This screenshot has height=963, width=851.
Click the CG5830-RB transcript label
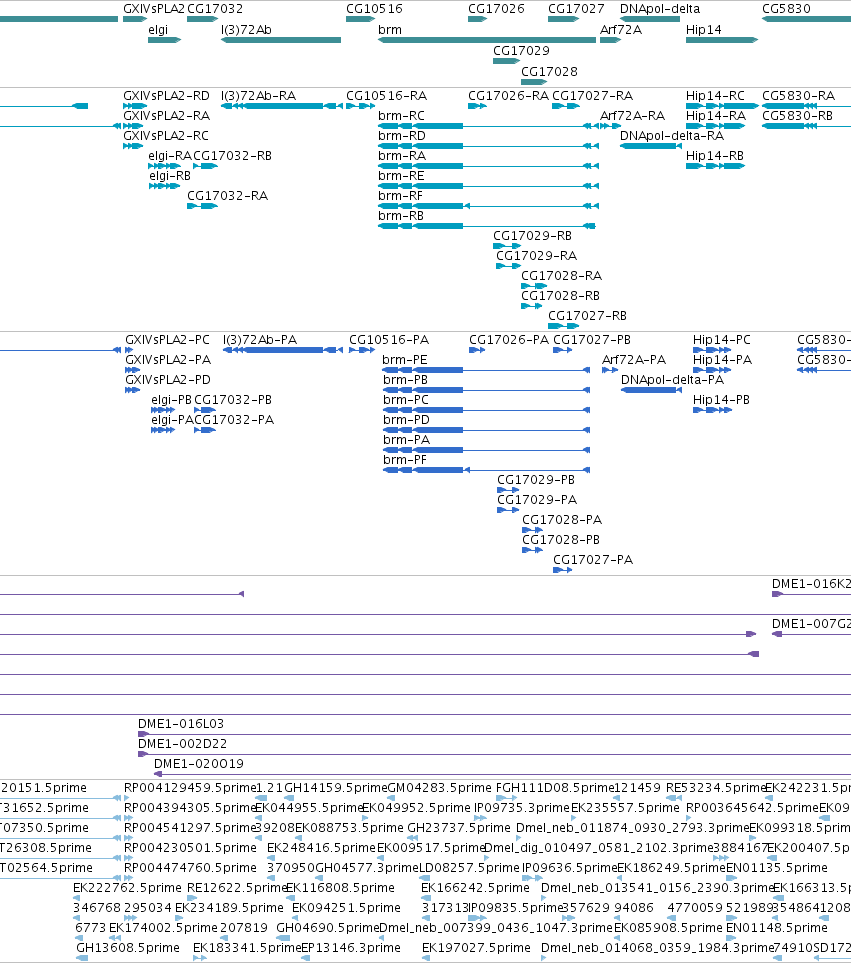[798, 115]
